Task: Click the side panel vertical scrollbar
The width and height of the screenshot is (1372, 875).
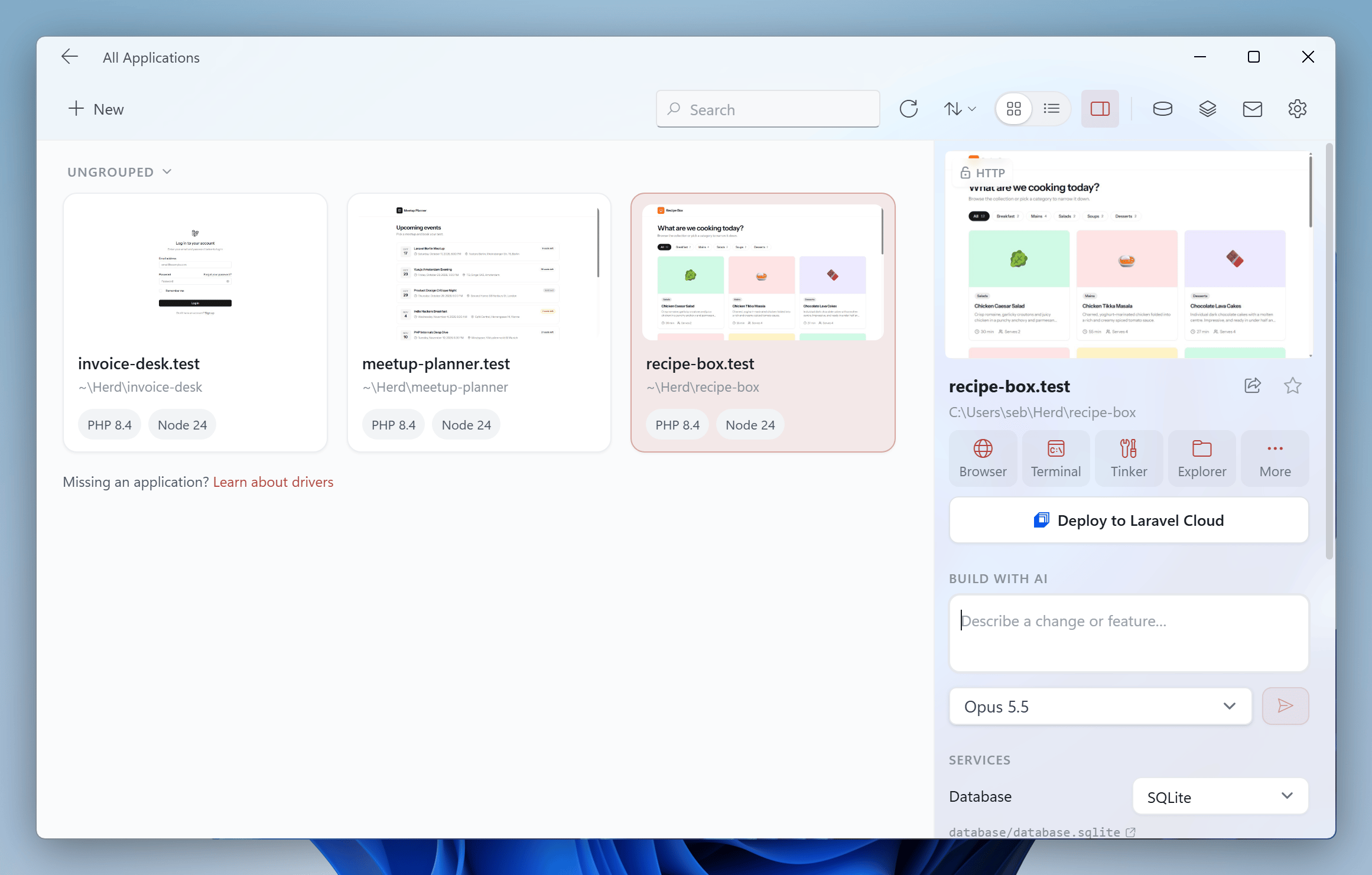Action: pyautogui.click(x=1329, y=352)
